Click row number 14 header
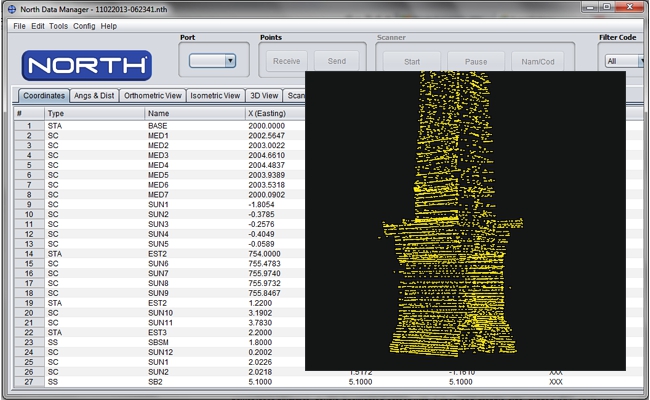Viewport: 650px width, 400px height. 29,254
